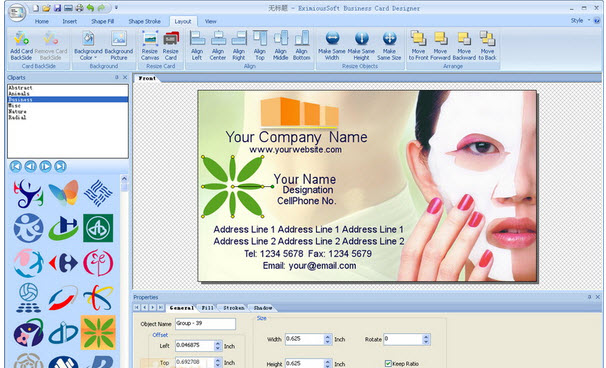Click the Object Name input field
Screen dimensions: 606x368
(x=205, y=324)
